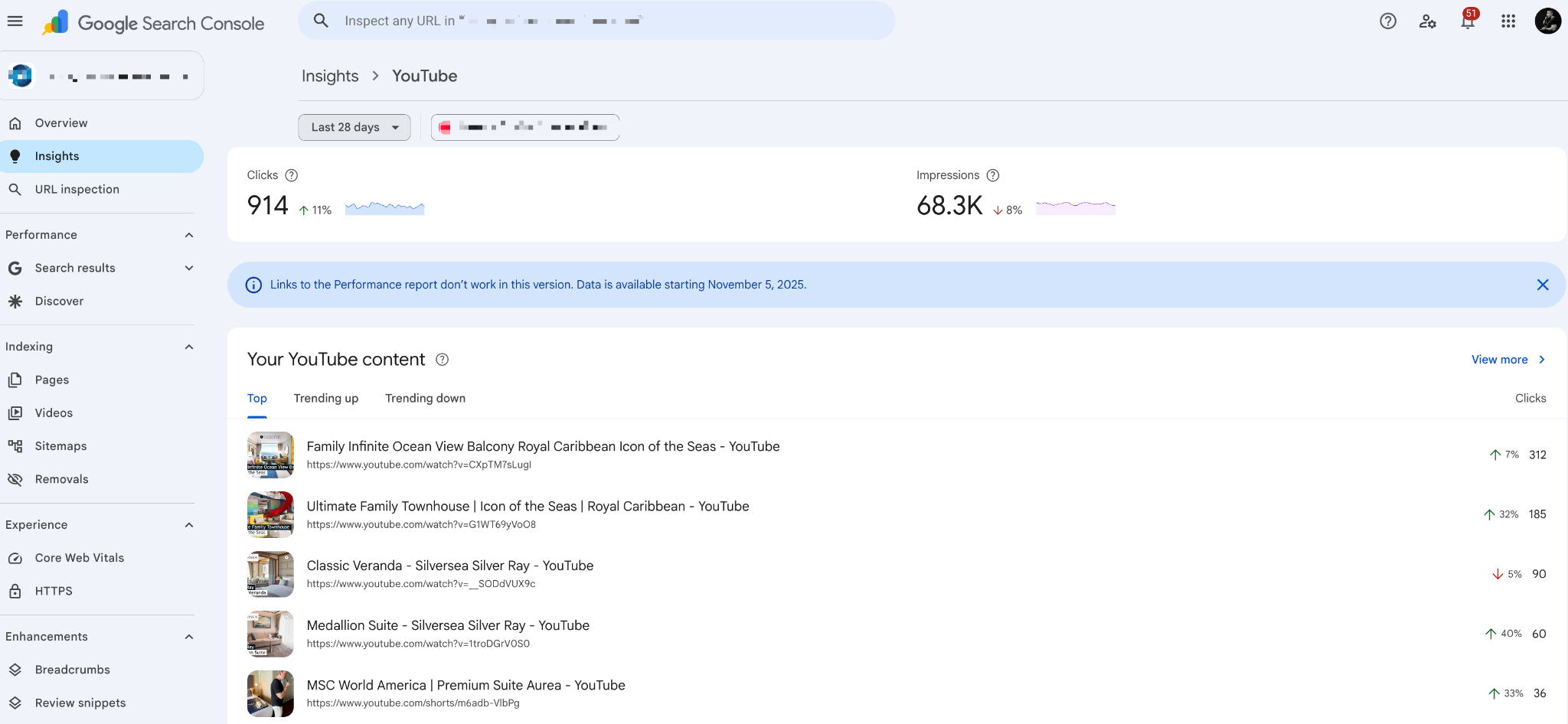Open the hamburger main menu
The height and width of the screenshot is (724, 1568).
tap(15, 21)
